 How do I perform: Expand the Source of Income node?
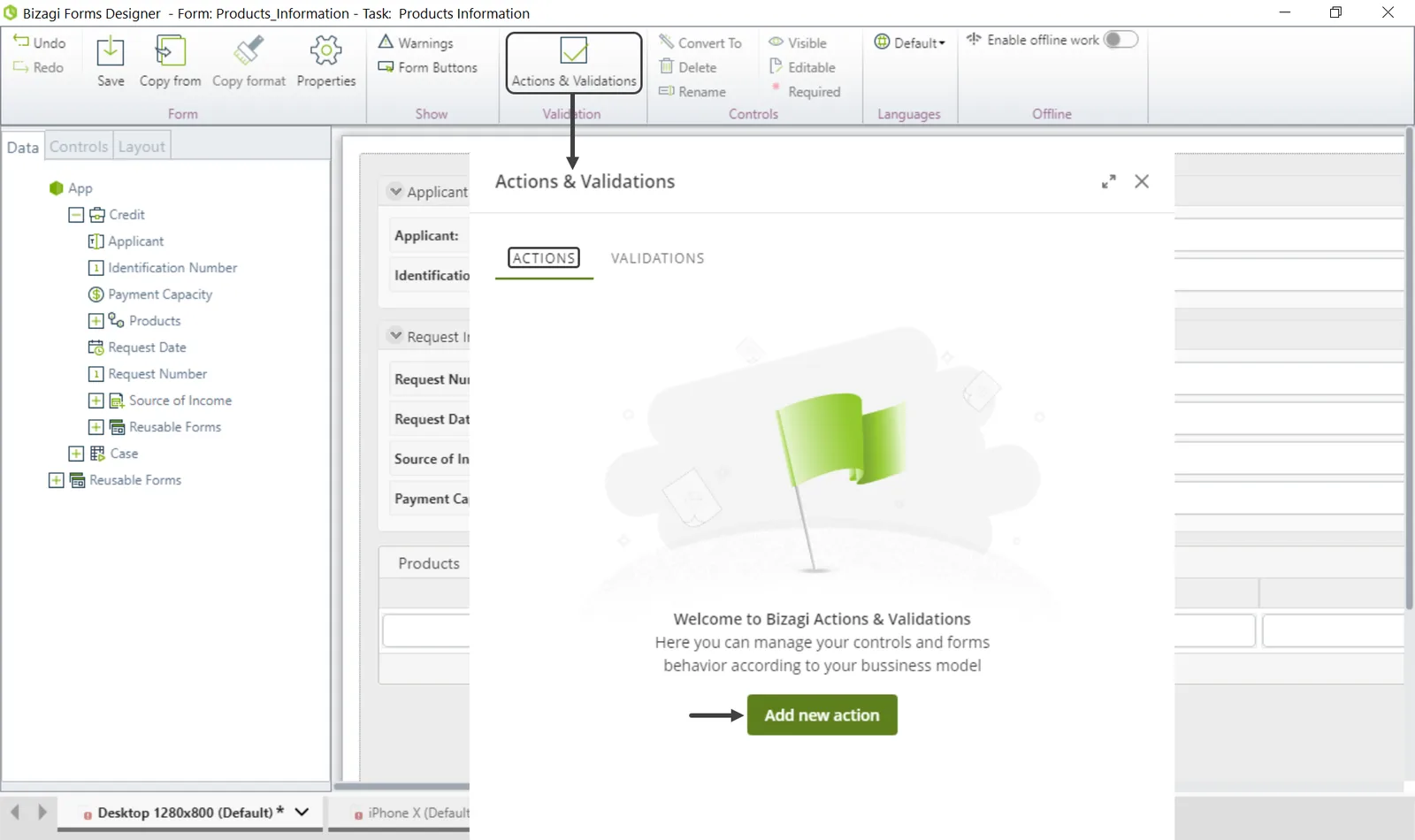pyautogui.click(x=96, y=401)
